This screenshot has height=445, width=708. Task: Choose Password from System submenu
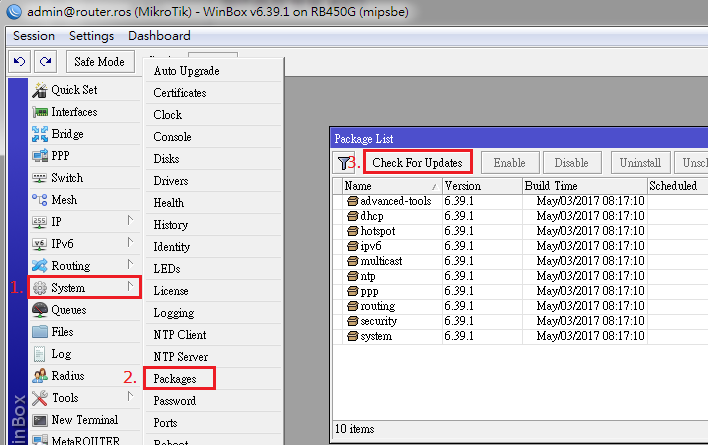[x=214, y=401]
